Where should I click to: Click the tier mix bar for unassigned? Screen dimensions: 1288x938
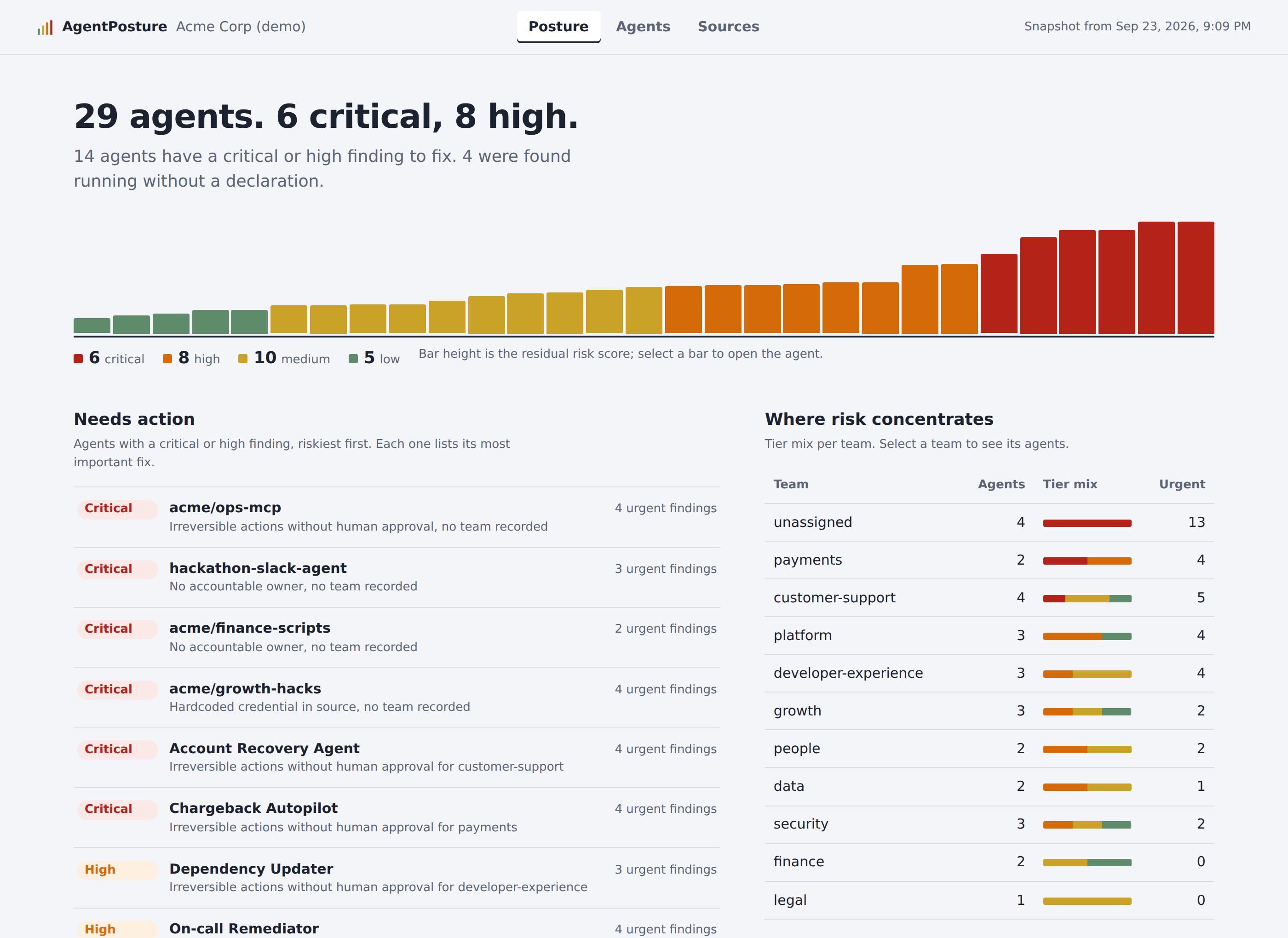(1087, 523)
